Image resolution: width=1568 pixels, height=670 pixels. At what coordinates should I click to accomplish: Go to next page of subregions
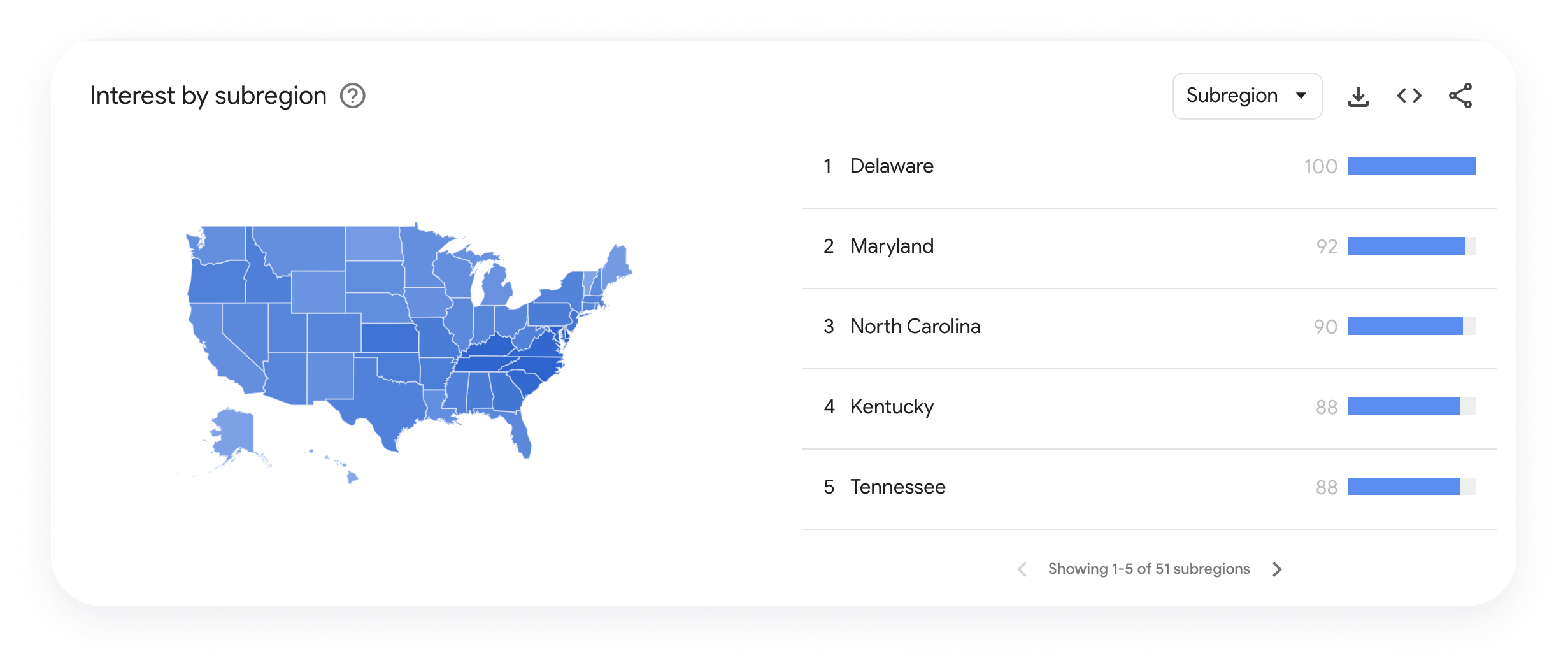(1277, 569)
